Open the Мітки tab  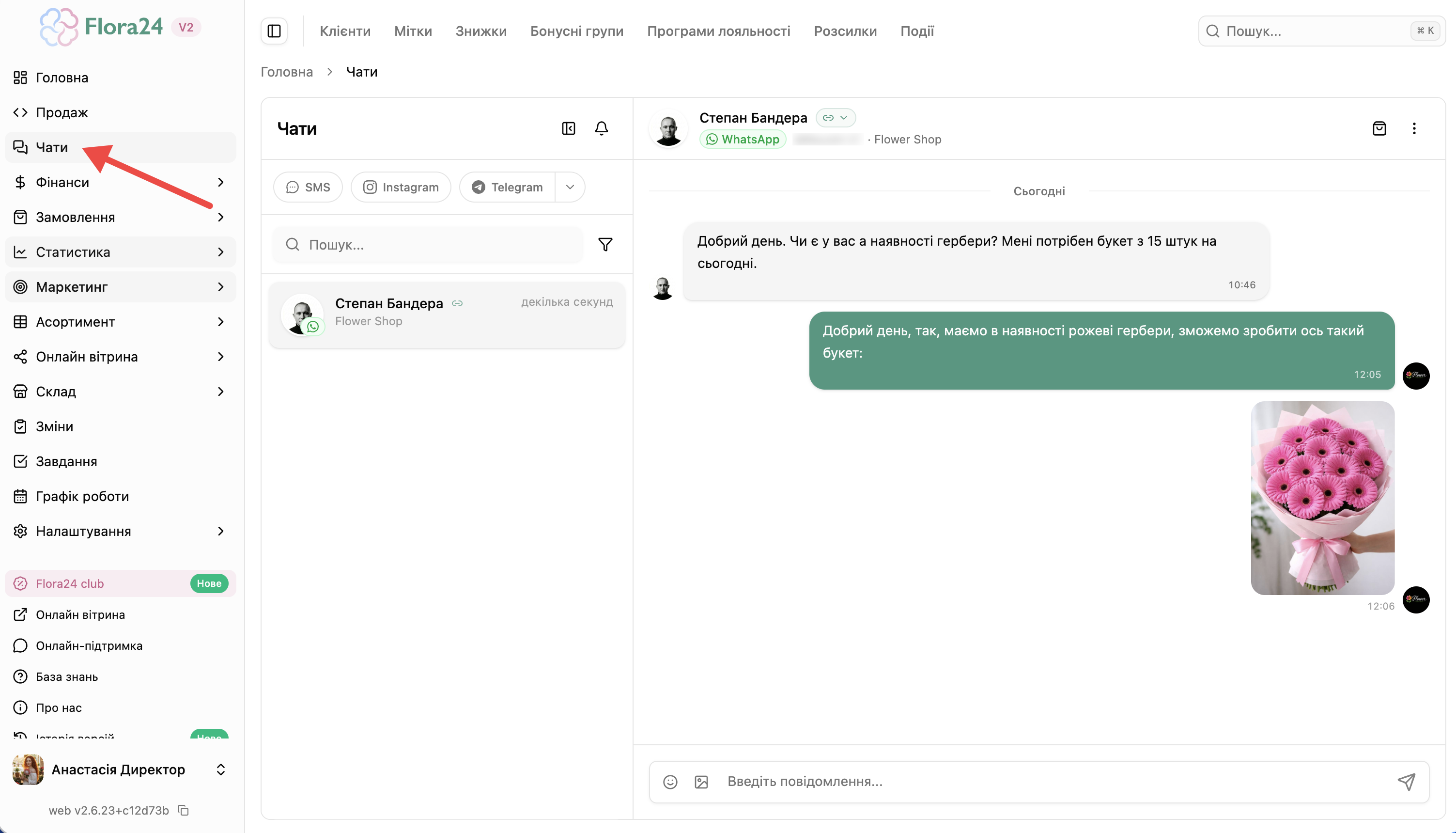(413, 31)
